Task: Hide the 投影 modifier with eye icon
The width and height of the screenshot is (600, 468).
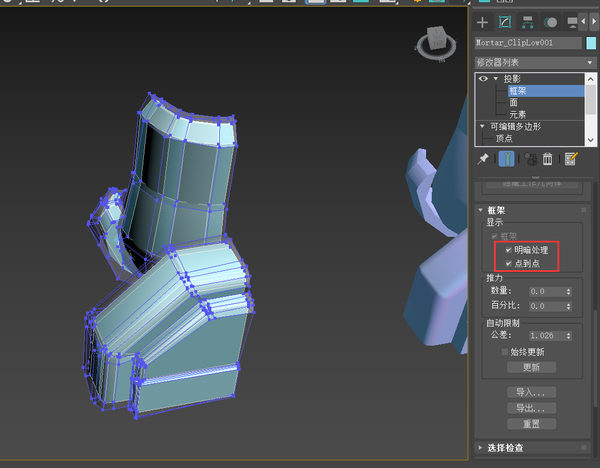Action: (x=483, y=79)
